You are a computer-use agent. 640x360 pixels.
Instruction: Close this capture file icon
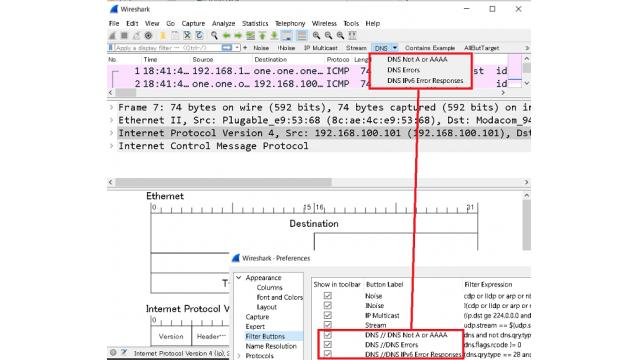[187, 36]
